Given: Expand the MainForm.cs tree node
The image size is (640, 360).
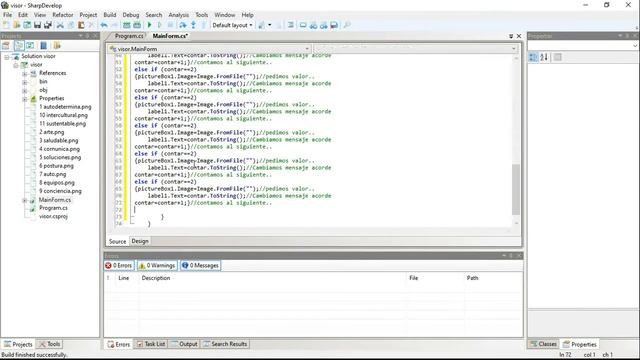Looking at the screenshot, I should click(25, 200).
